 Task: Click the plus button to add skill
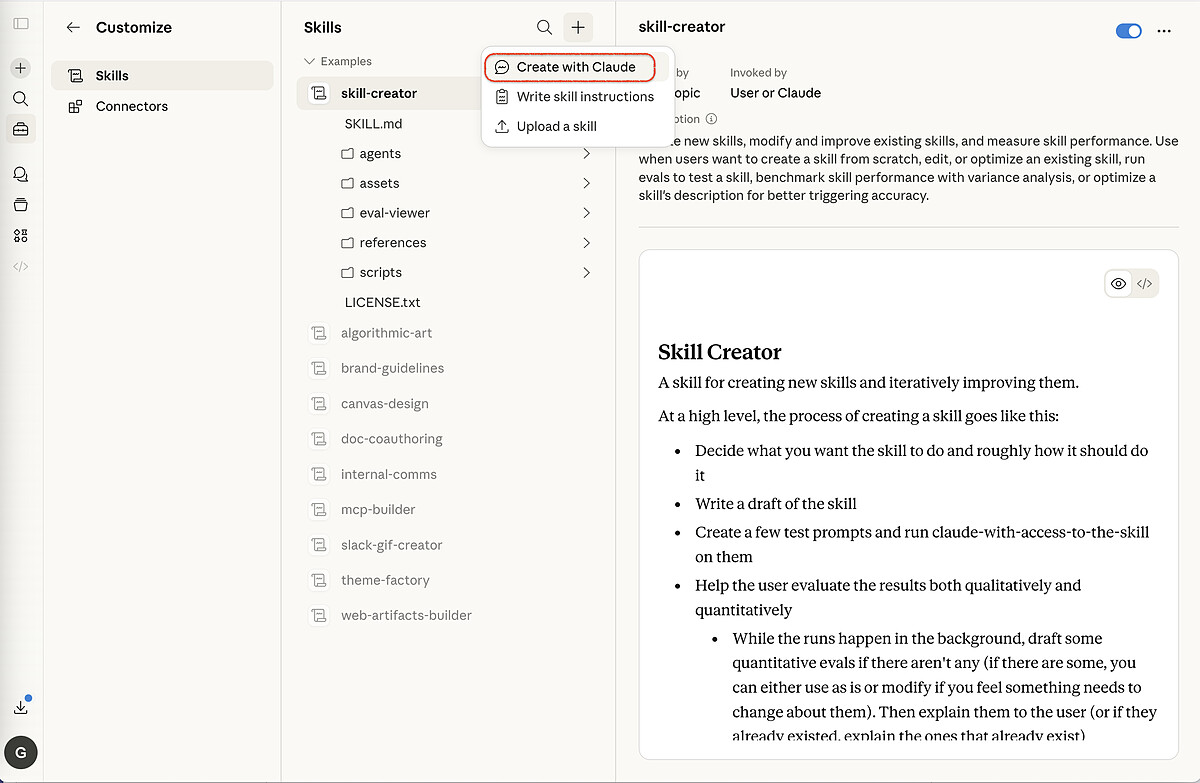click(x=578, y=28)
